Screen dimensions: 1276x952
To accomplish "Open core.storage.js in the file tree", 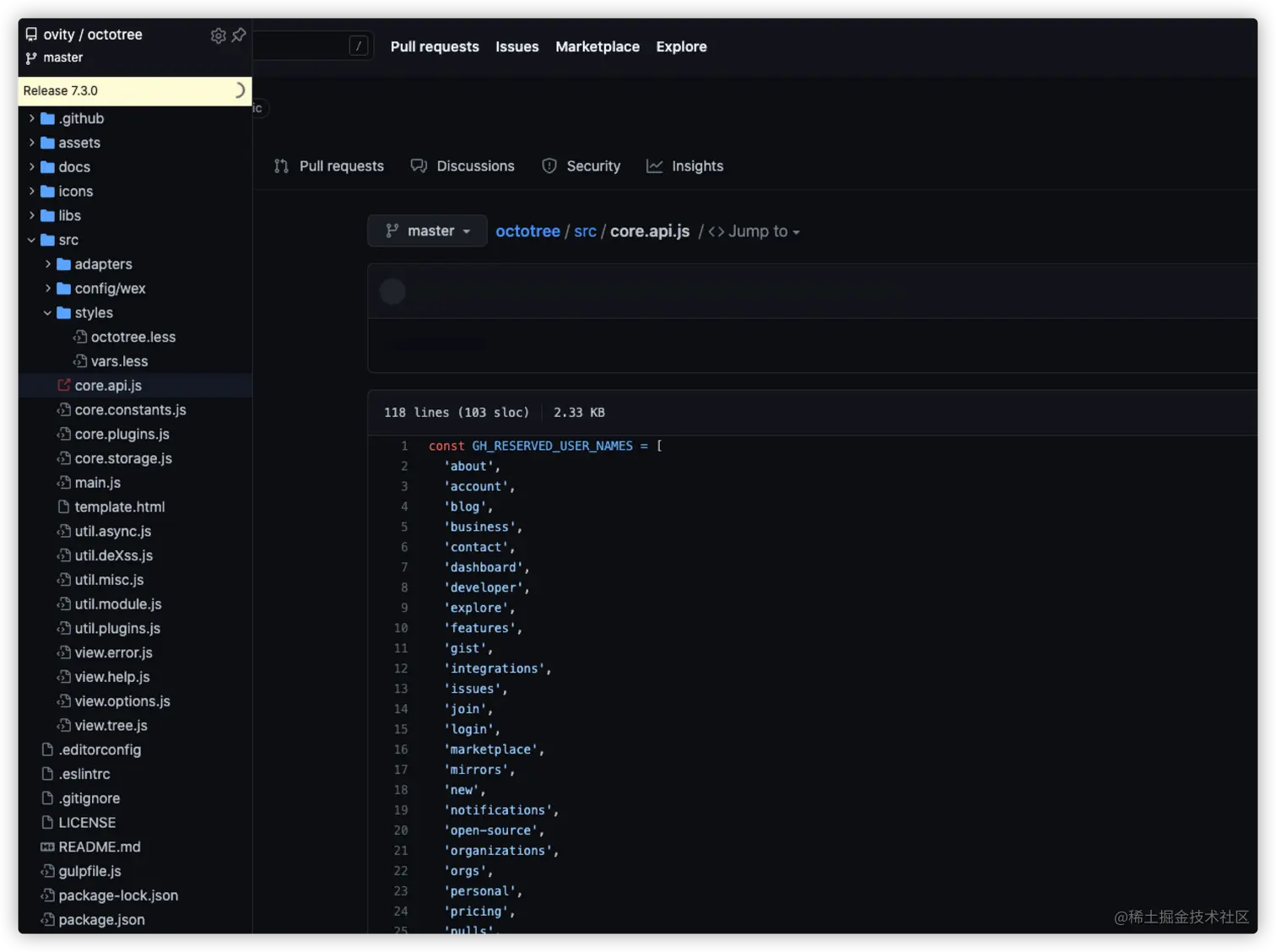I will tap(123, 459).
